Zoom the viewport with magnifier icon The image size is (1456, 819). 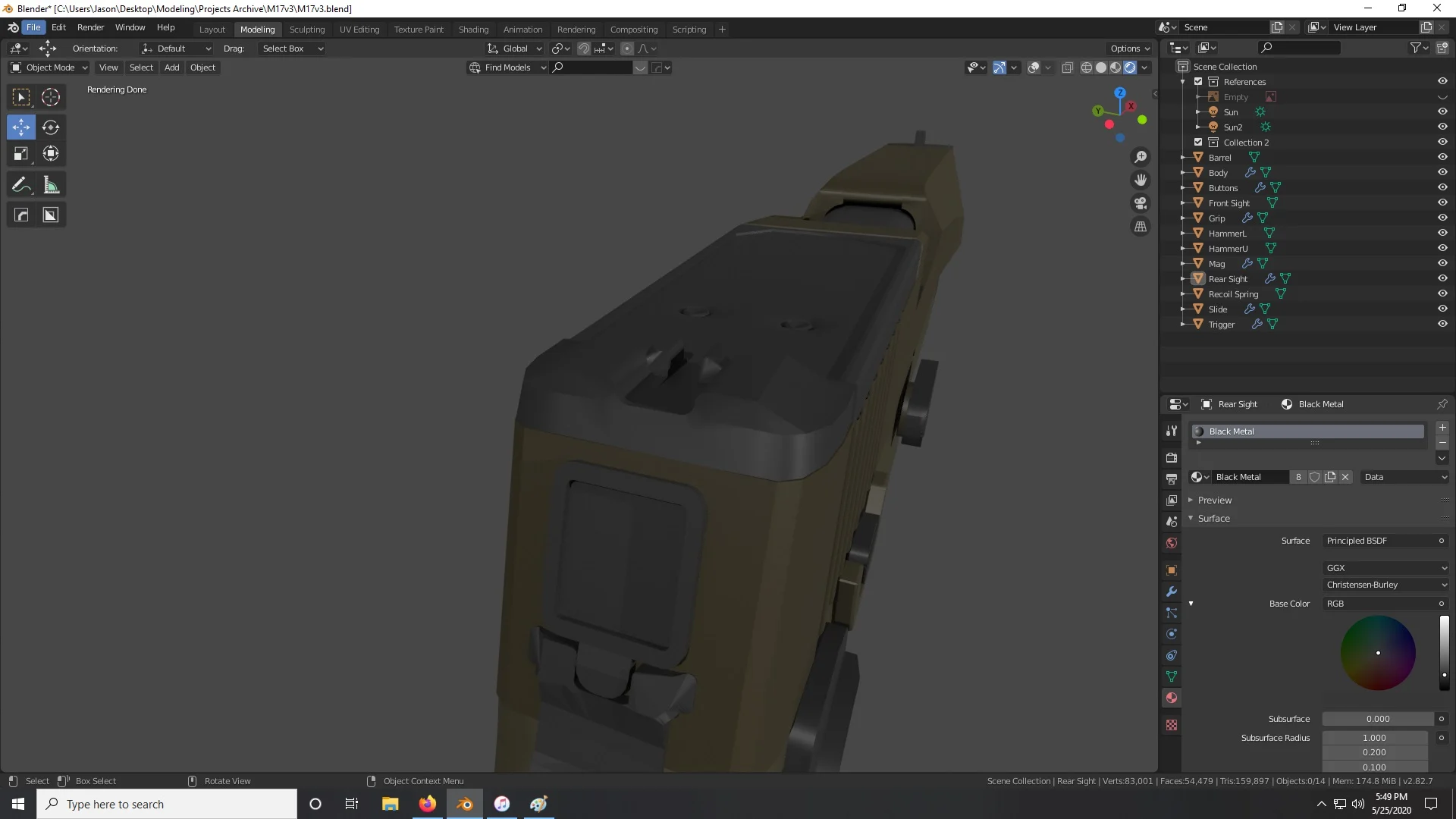(1141, 157)
